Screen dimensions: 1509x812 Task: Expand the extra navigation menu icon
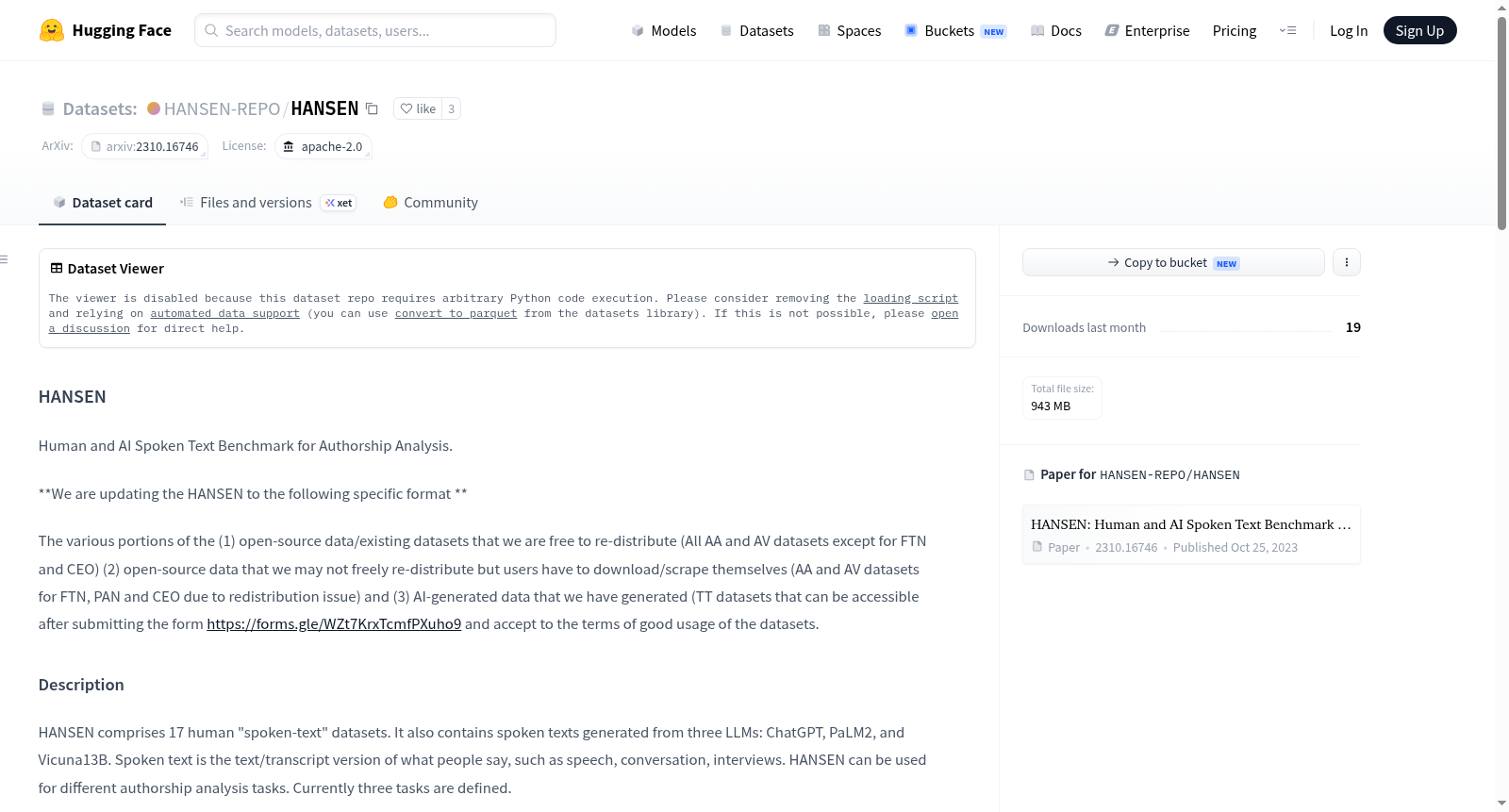click(x=1287, y=30)
